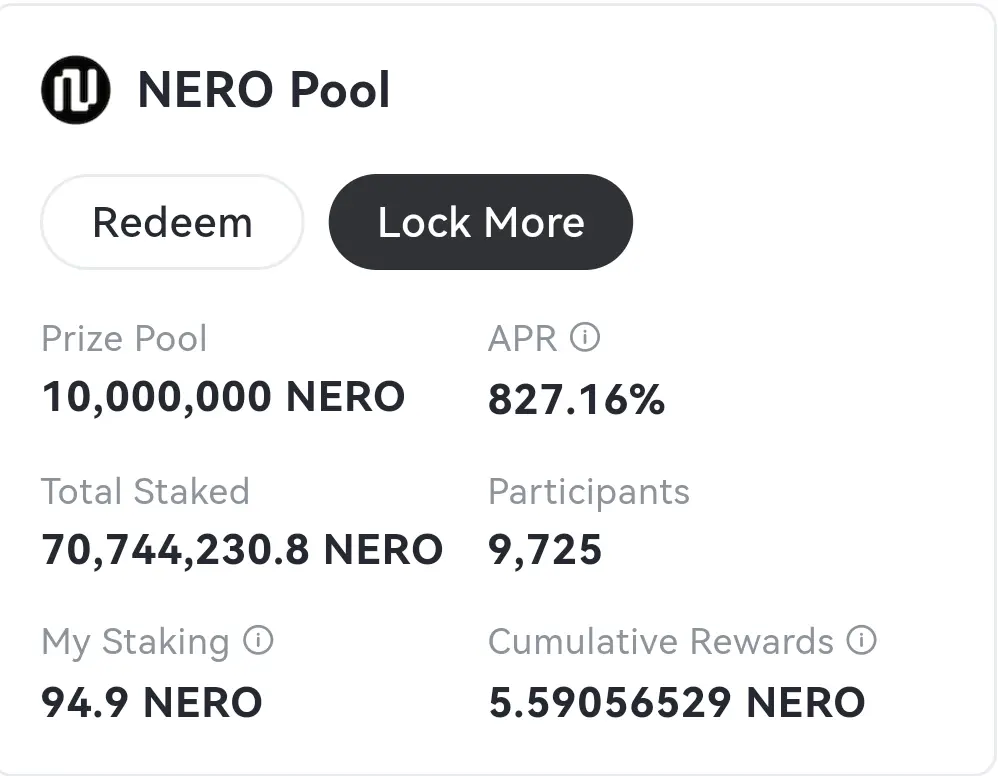This screenshot has width=998, height=776.
Task: Select the 94.9 NERO staking value
Action: [151, 703]
